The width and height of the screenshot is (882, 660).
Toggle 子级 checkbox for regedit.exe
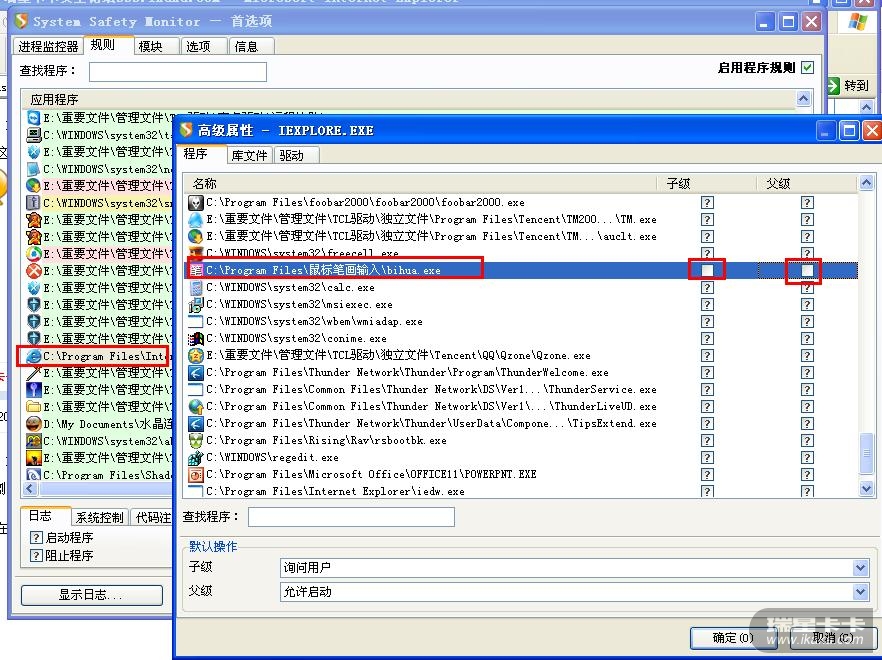click(707, 457)
